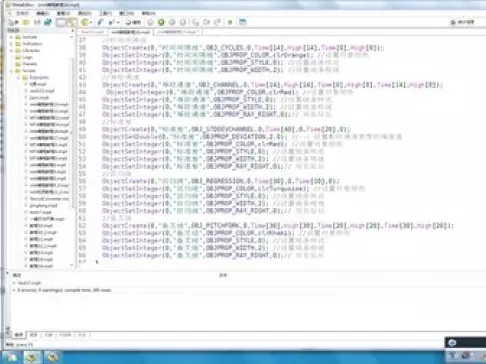
Task: Start debugging with the green play icon
Action: click(x=161, y=22)
